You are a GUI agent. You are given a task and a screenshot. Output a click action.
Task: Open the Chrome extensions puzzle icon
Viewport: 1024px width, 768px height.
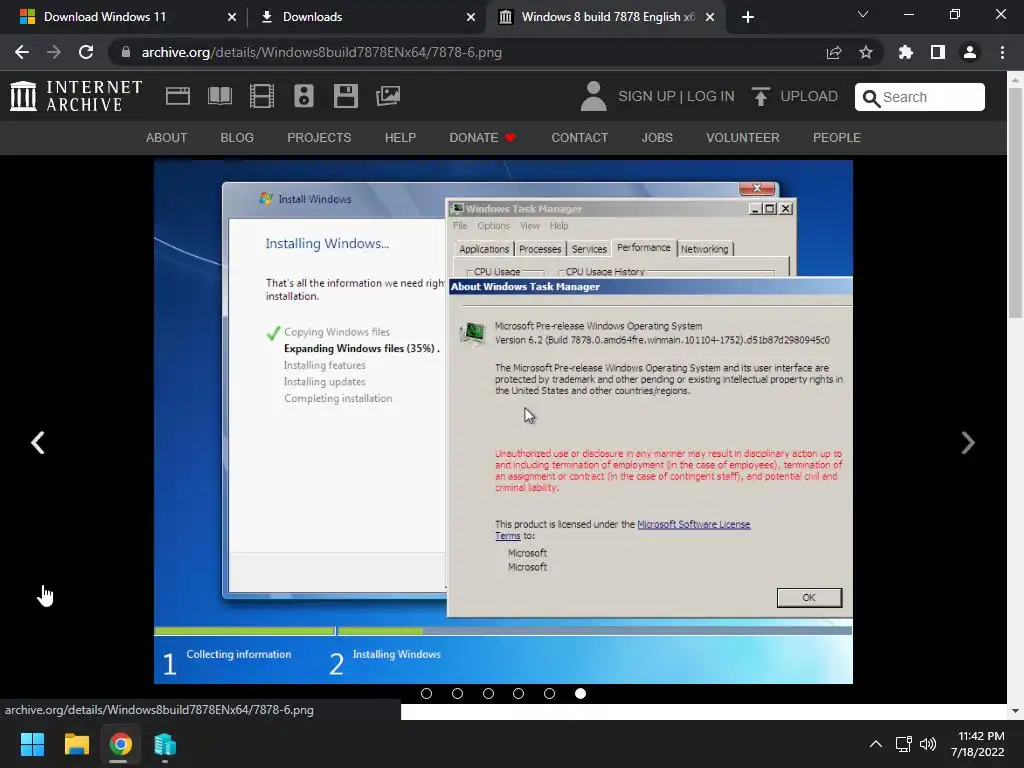(x=906, y=52)
